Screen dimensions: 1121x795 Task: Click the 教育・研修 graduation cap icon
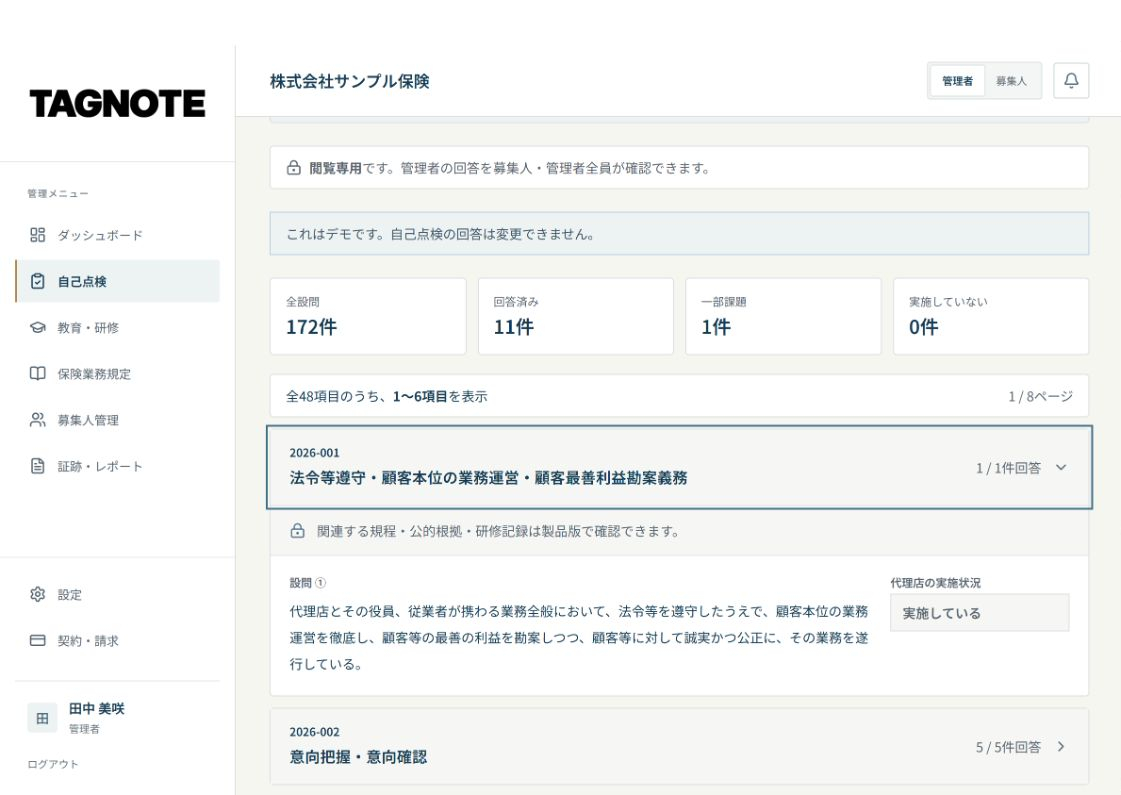(37, 327)
